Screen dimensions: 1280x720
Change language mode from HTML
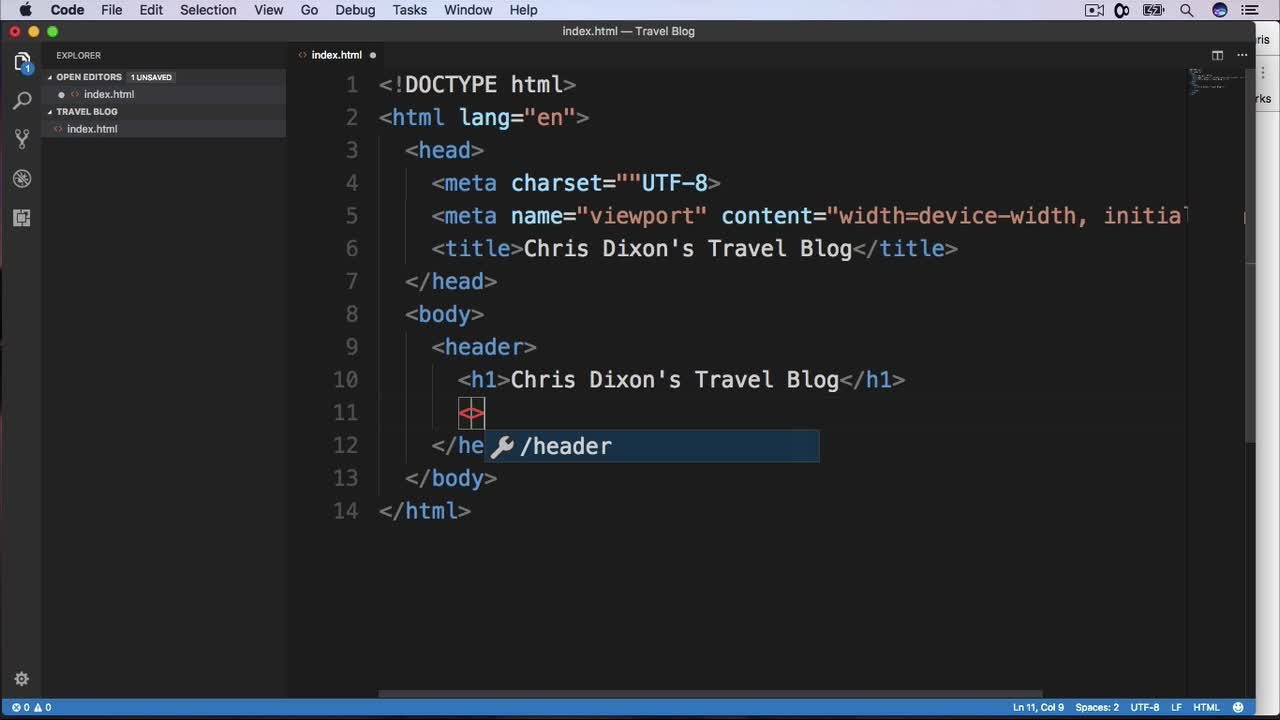pos(1205,707)
